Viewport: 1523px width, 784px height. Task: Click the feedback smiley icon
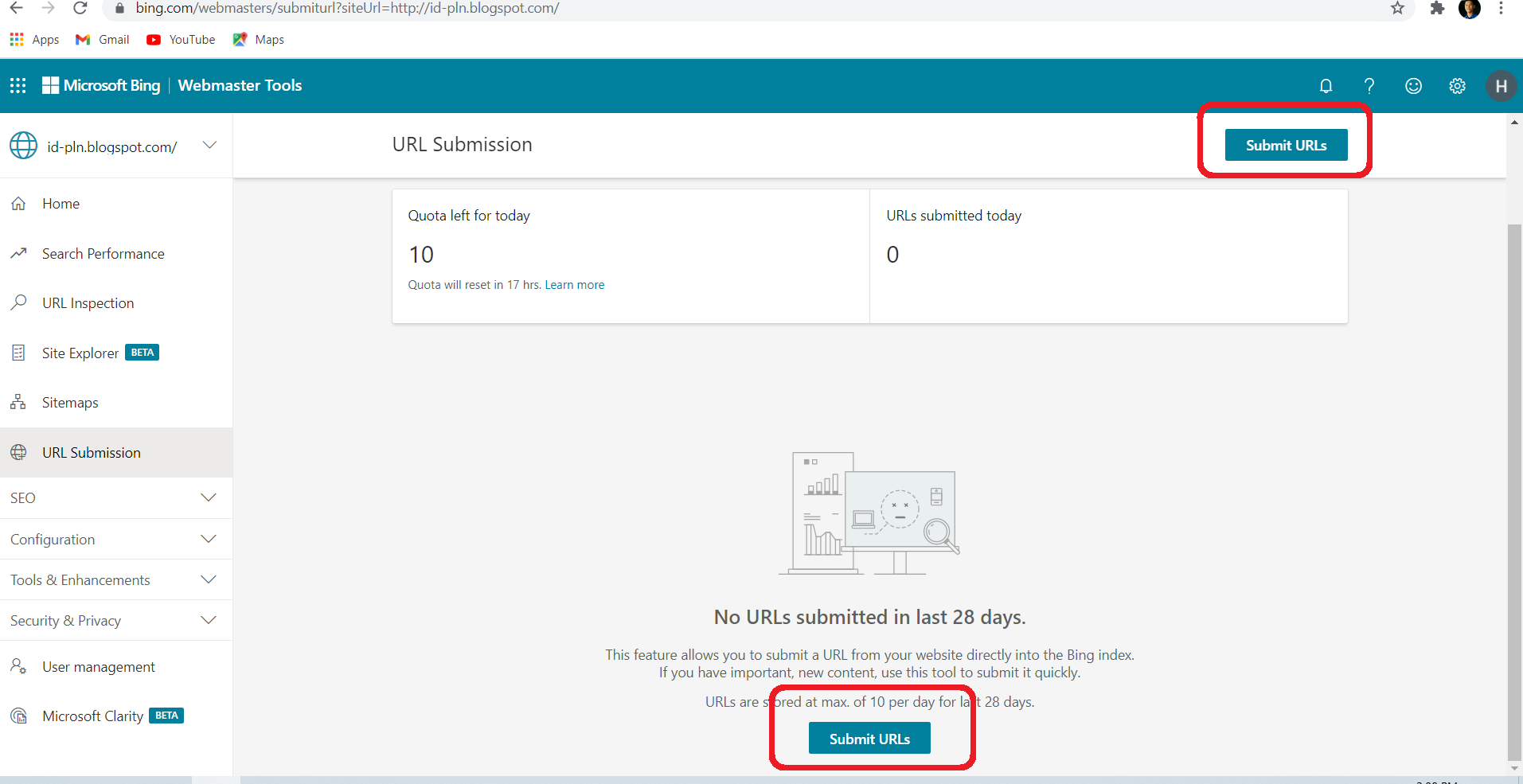pos(1413,86)
